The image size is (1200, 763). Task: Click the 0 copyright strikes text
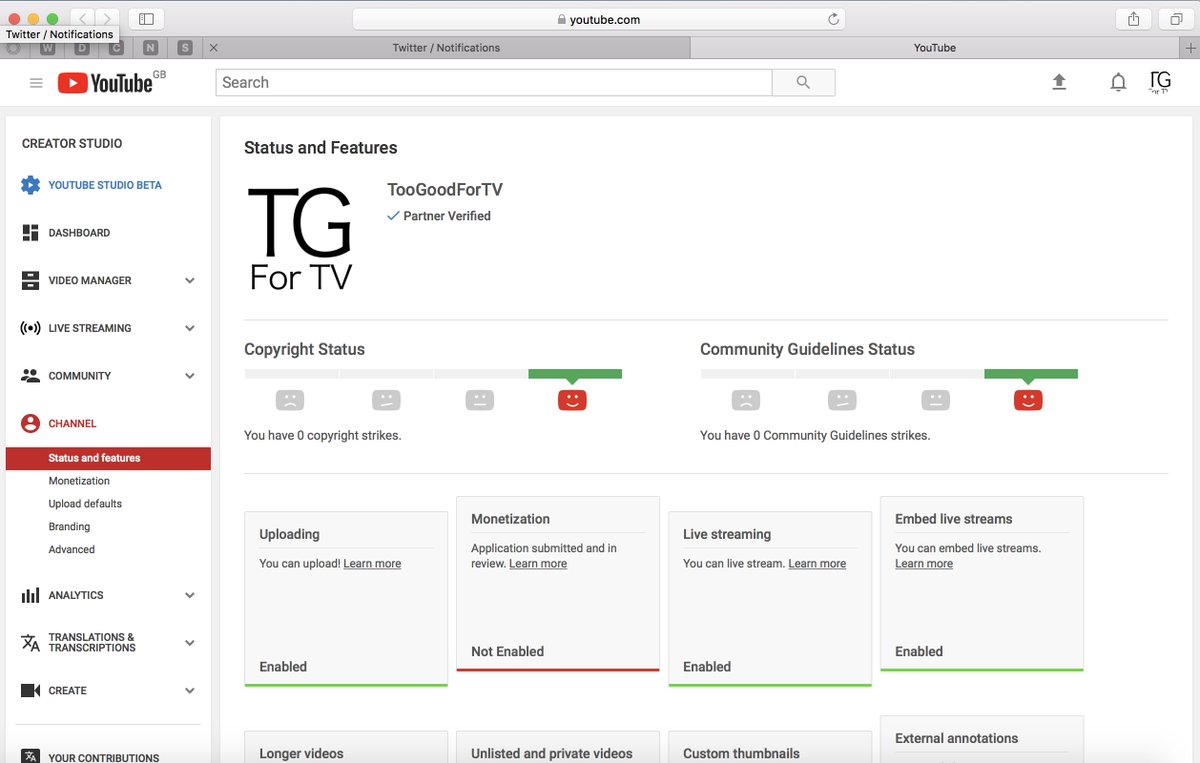click(x=323, y=436)
